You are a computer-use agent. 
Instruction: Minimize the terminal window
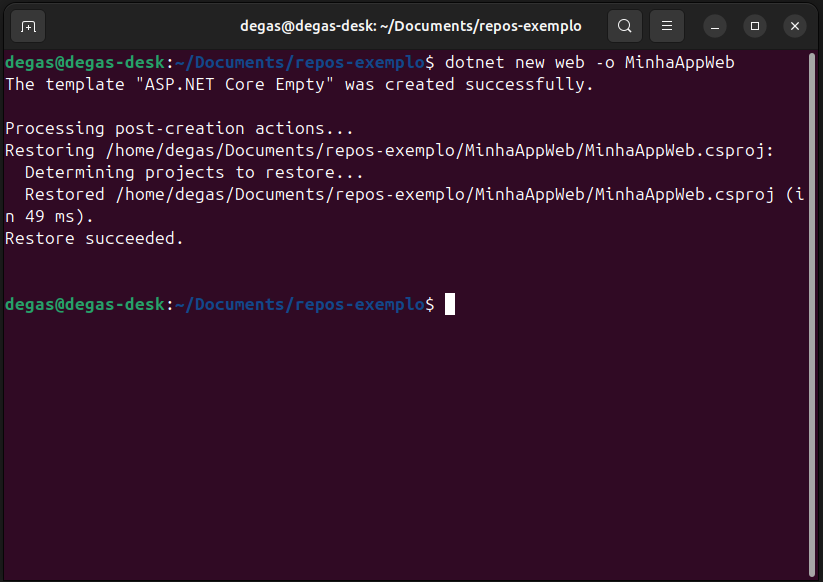click(715, 26)
